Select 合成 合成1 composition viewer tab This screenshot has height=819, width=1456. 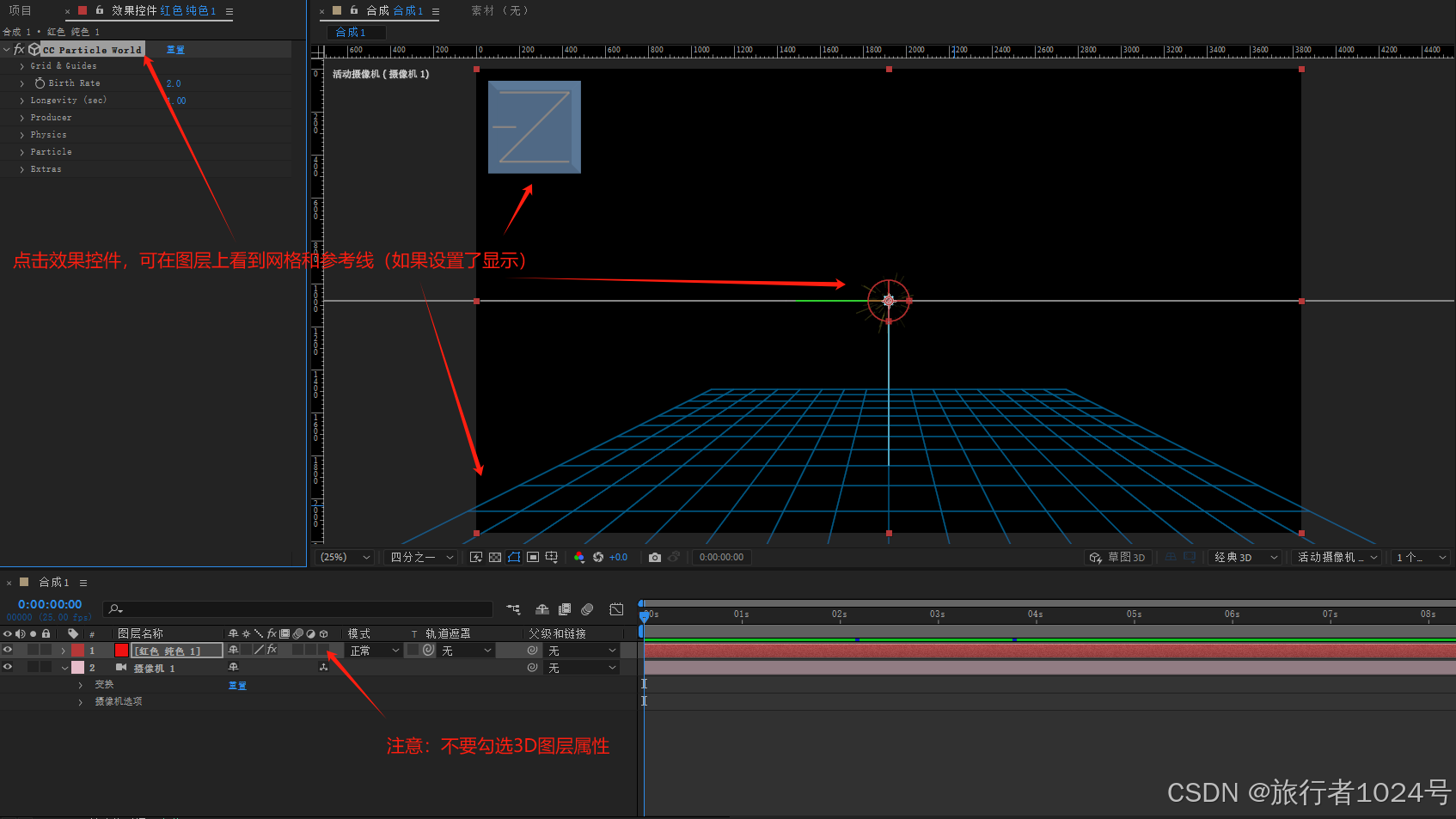point(395,10)
